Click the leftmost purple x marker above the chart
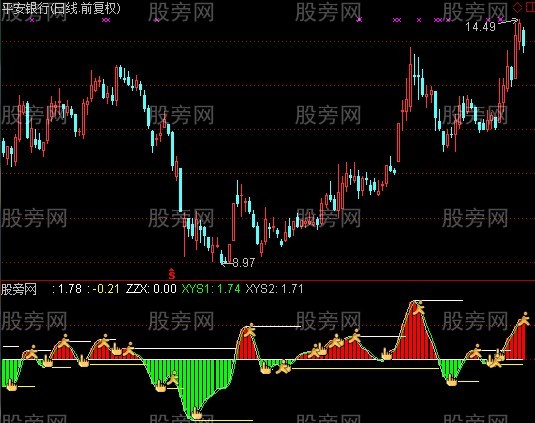535x423 pixels. pos(32,20)
